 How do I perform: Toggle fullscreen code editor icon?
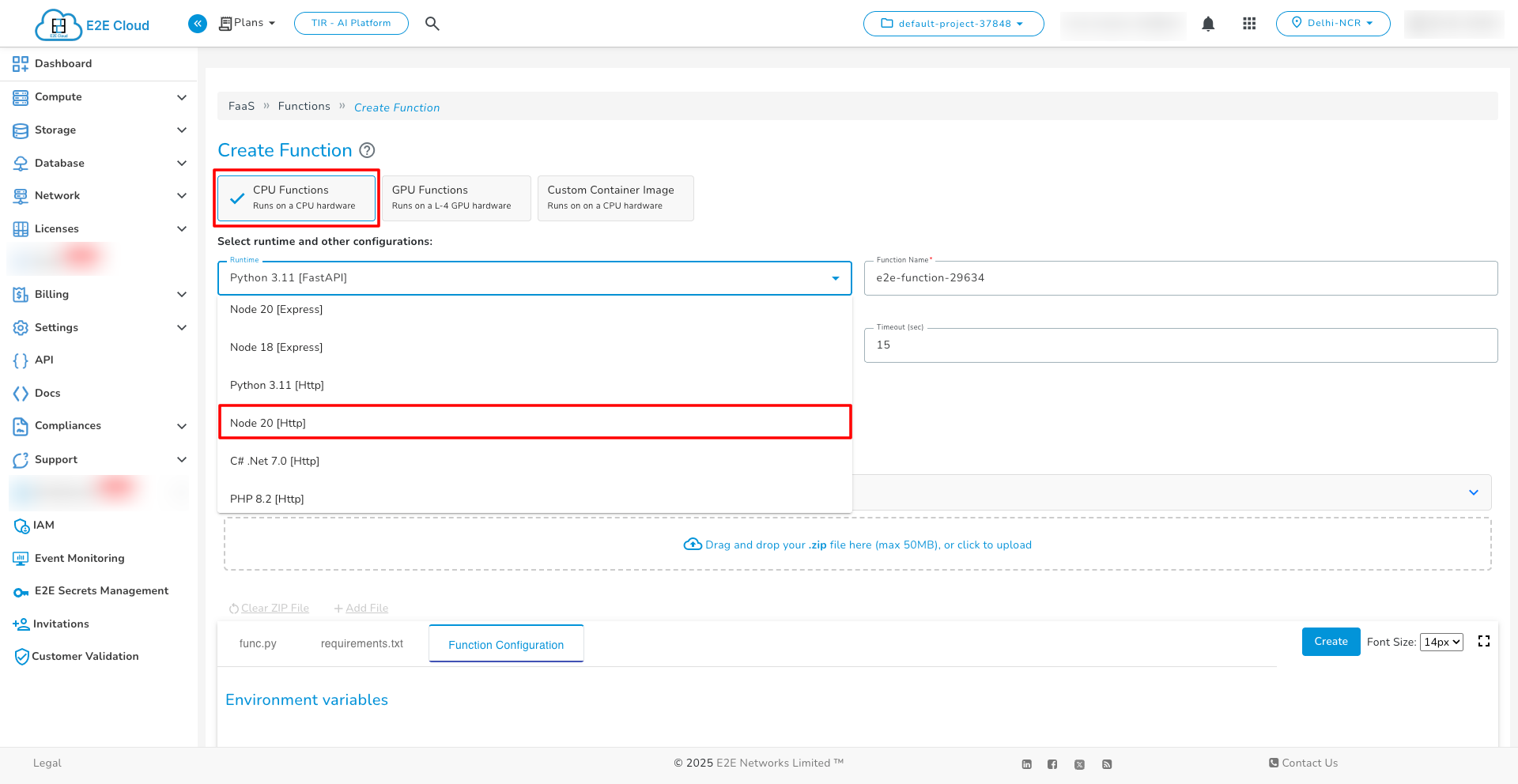click(1484, 641)
